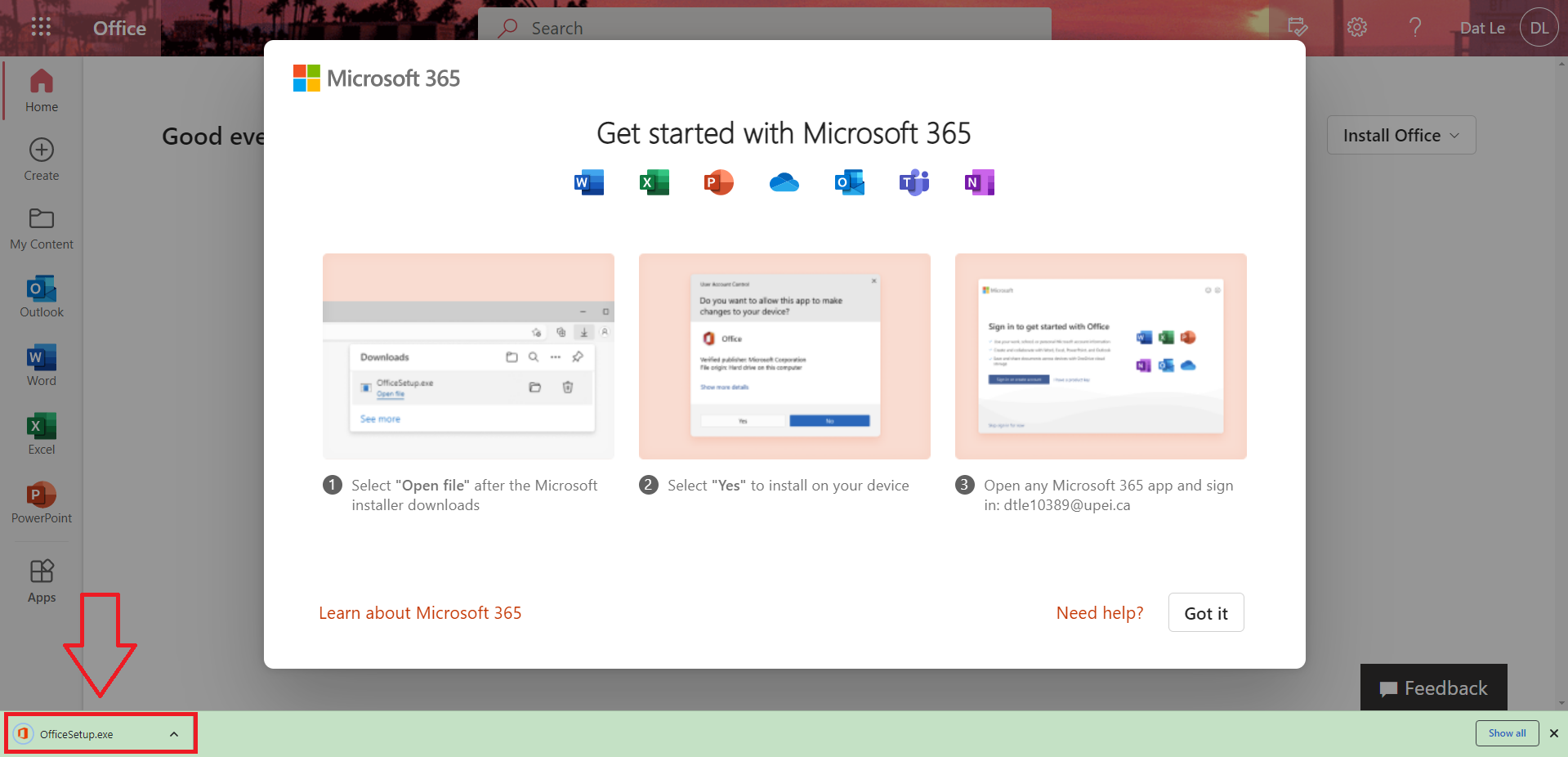Click the OneDrive icon in the dialog
Screen dimensions: 1568x757
(x=784, y=182)
